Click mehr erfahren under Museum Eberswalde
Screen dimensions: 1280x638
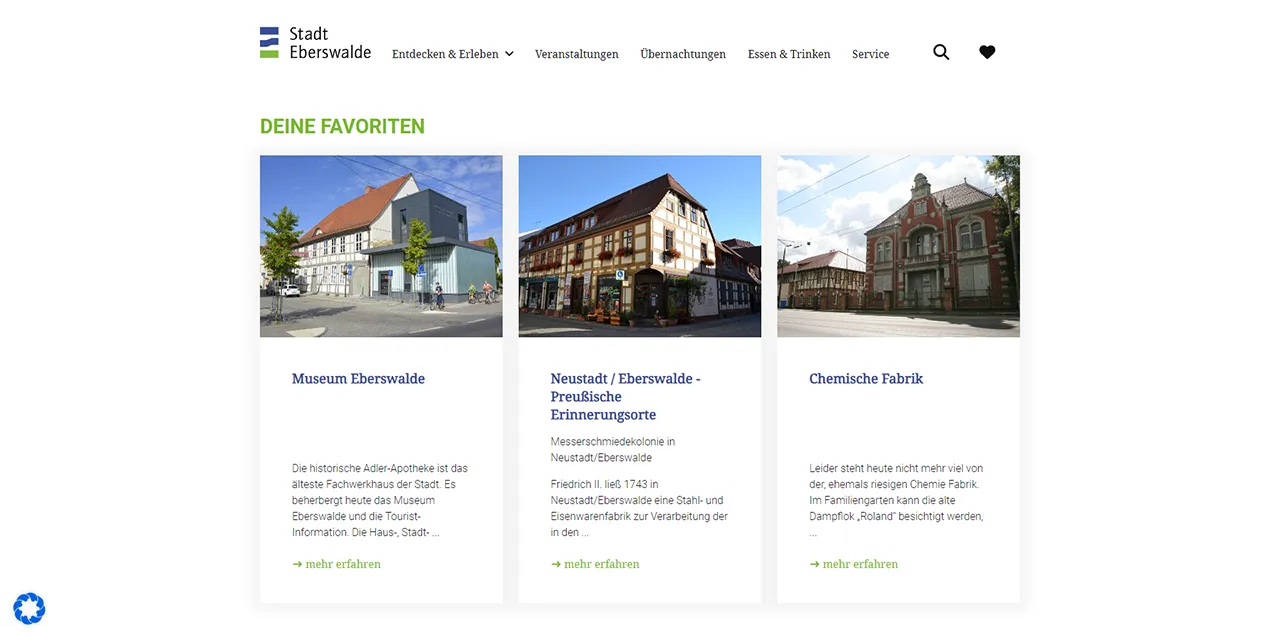tap(337, 564)
